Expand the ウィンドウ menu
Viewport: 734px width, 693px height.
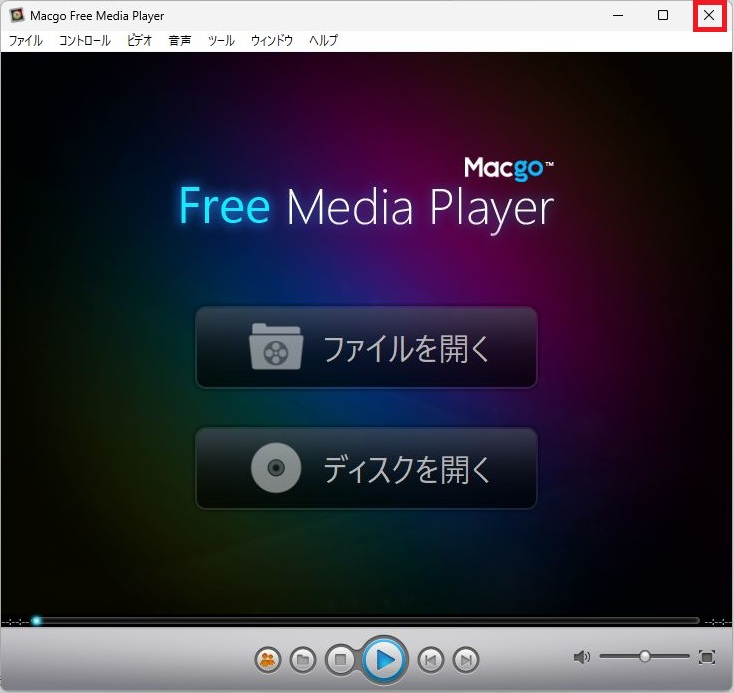pos(272,41)
